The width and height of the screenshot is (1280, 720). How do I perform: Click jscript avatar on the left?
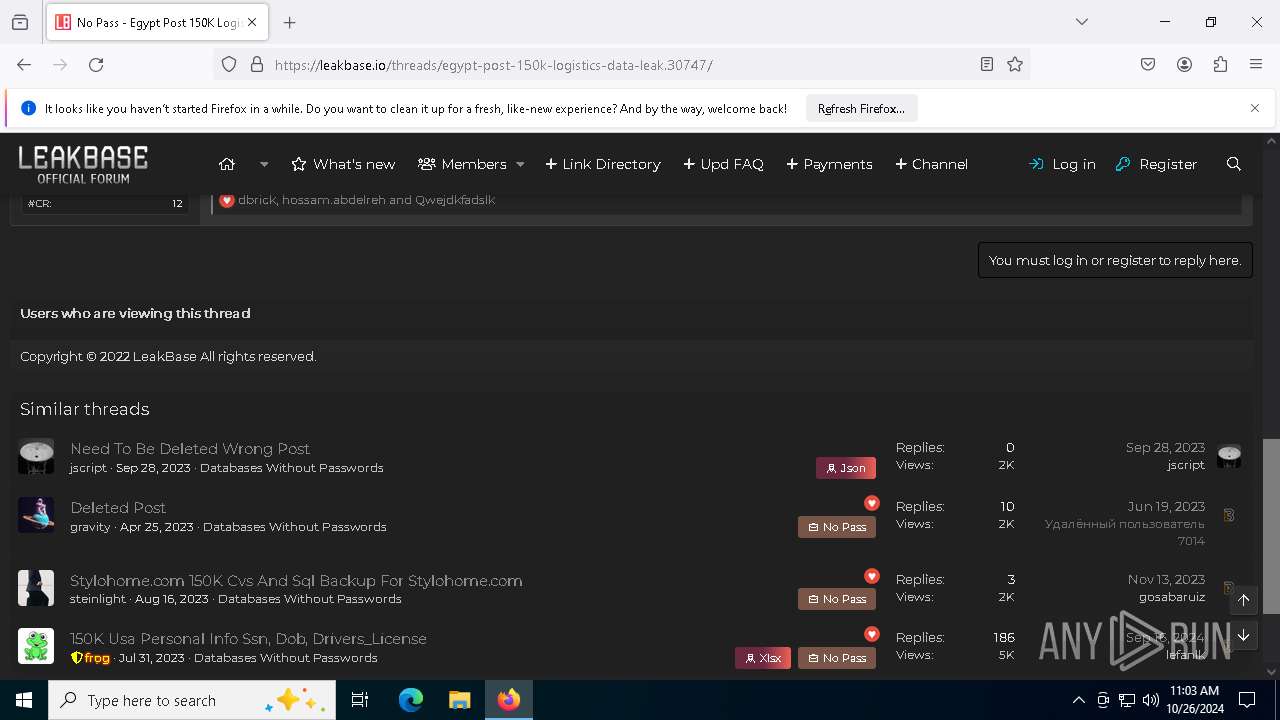click(x=36, y=456)
